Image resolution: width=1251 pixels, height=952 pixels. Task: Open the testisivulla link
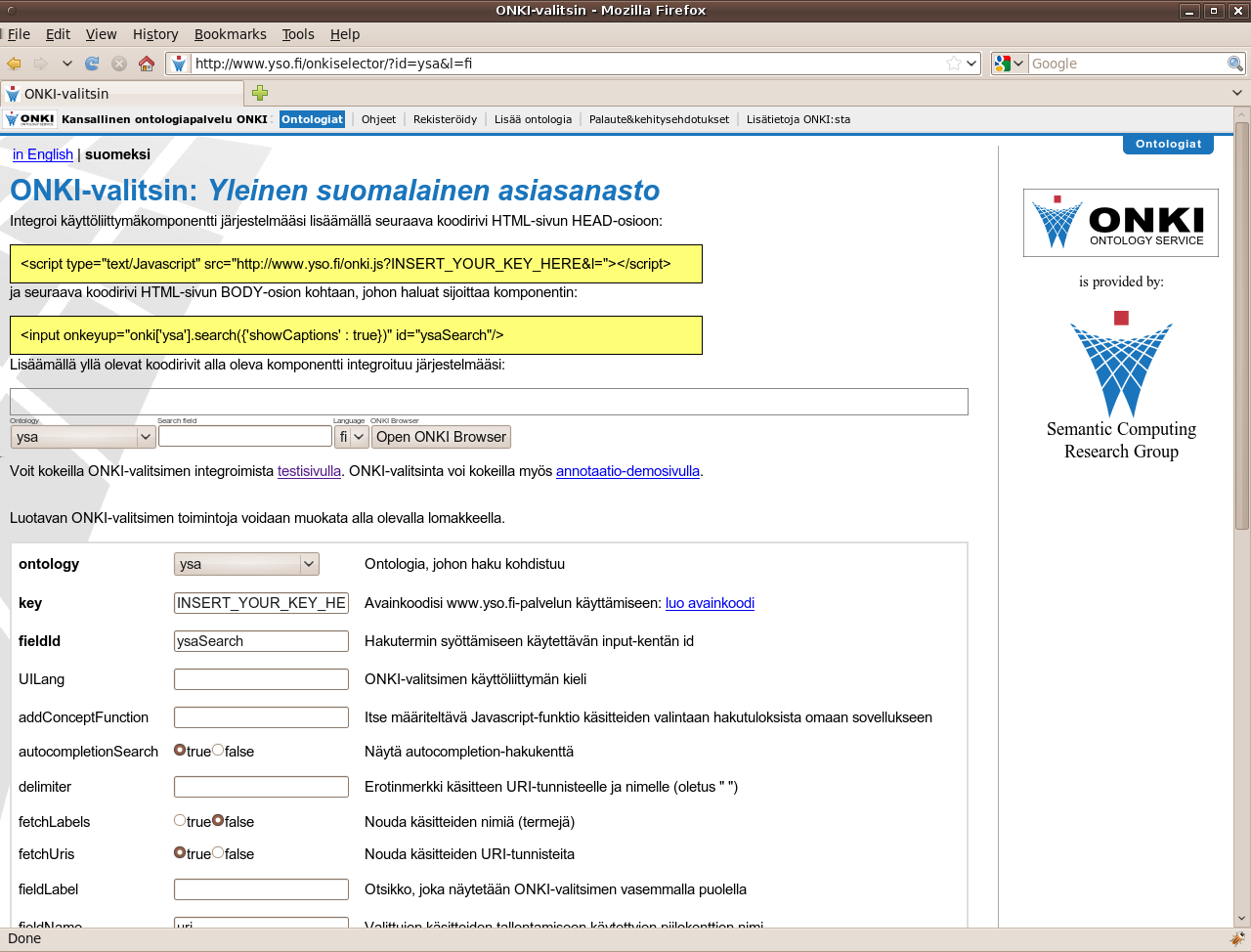(309, 471)
